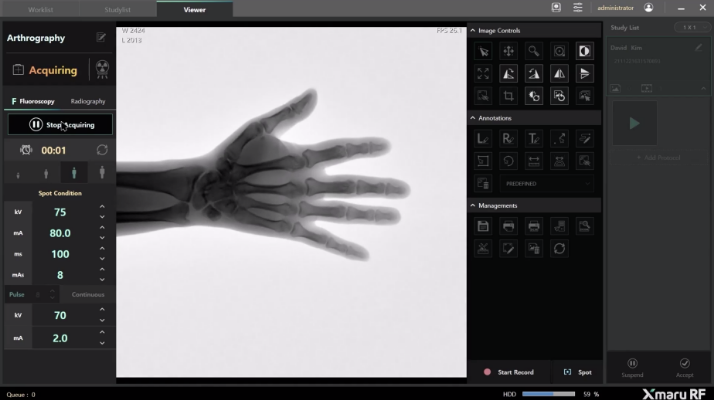Select the second smallest patient size figure
Image resolution: width=714 pixels, height=400 pixels.
pos(46,174)
